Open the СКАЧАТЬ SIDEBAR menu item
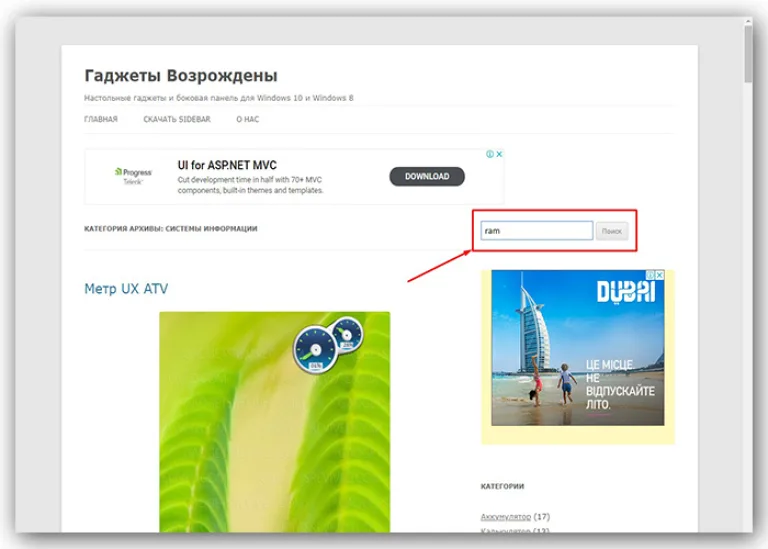The image size is (768, 549). [x=177, y=119]
